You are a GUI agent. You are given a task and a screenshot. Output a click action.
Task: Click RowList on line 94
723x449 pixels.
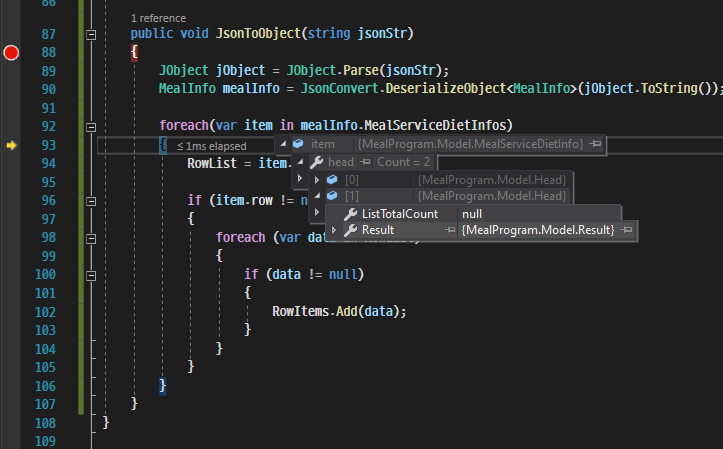pos(212,163)
